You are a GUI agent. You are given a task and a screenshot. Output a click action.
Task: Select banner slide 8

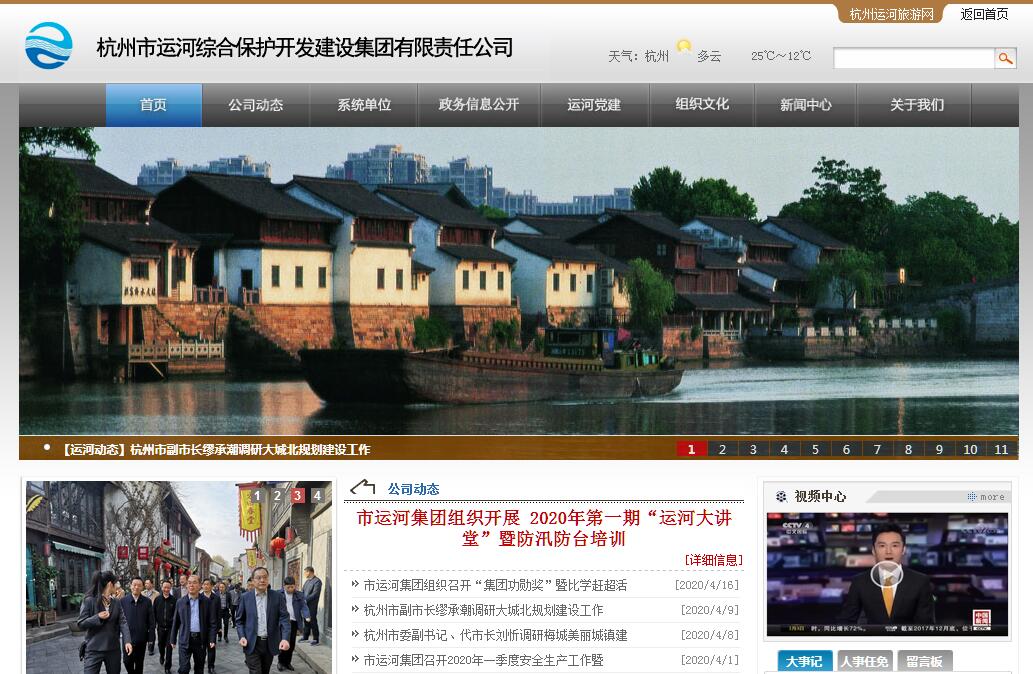pyautogui.click(x=908, y=449)
